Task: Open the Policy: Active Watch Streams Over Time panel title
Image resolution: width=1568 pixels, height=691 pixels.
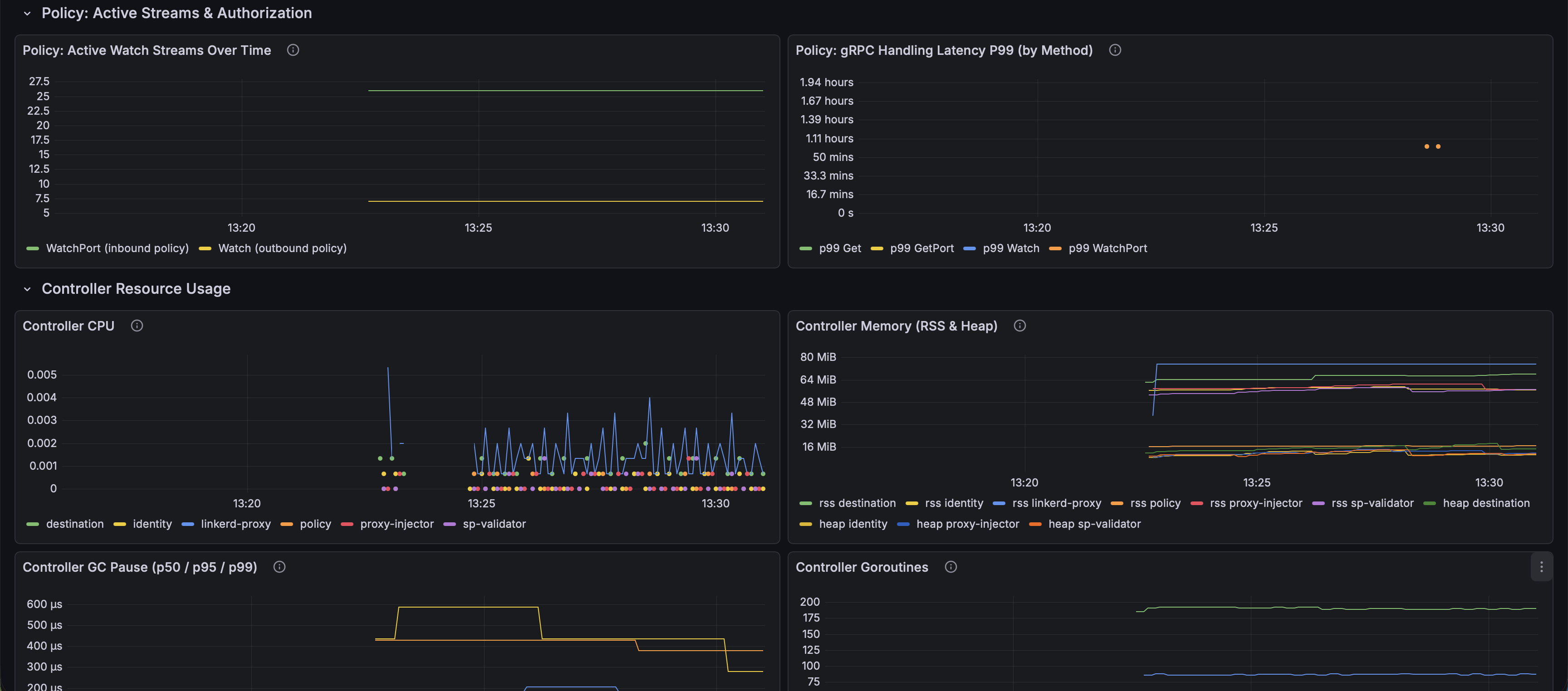Action: [x=147, y=50]
